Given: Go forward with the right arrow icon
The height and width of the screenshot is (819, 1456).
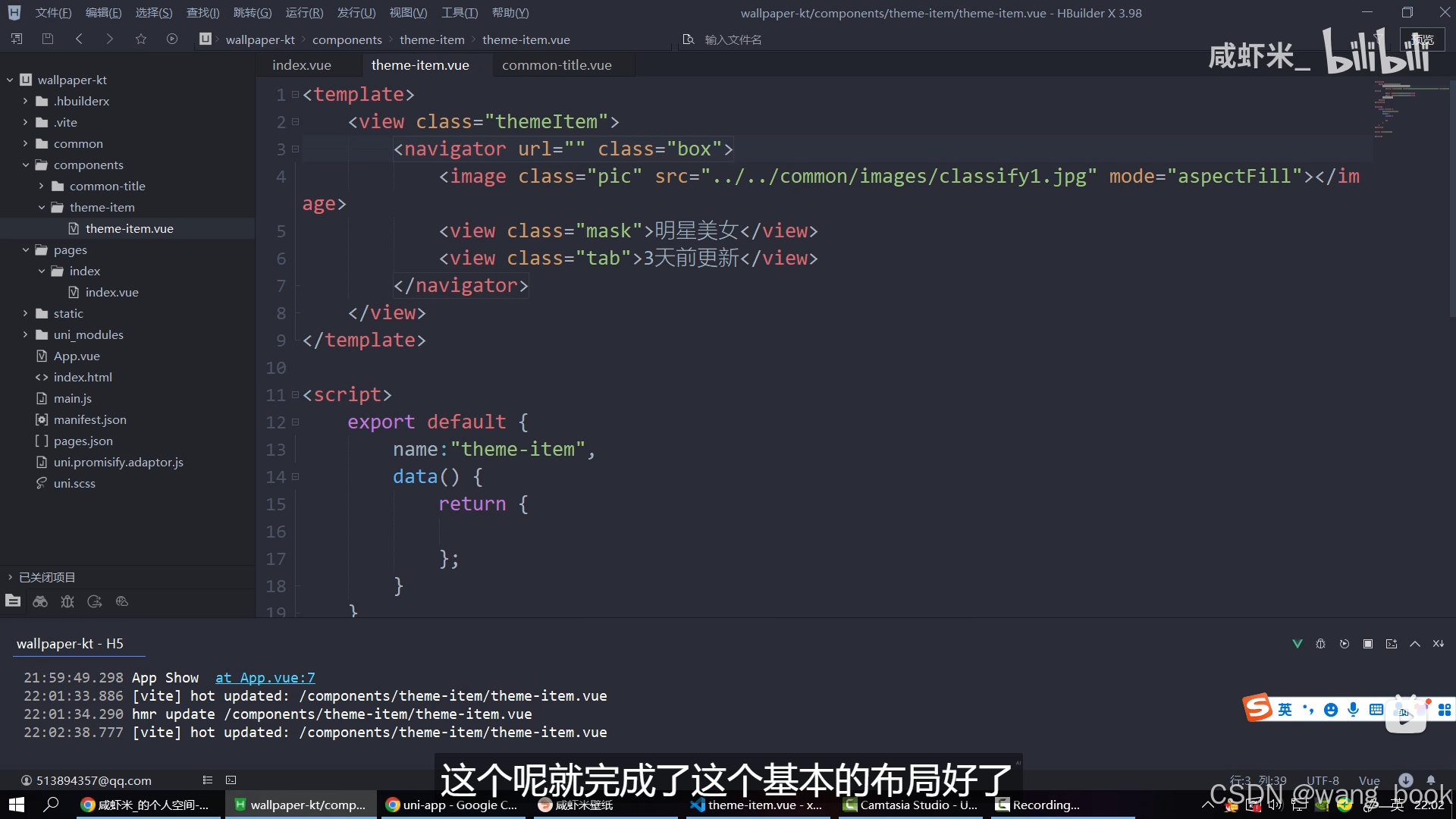Looking at the screenshot, I should point(110,39).
